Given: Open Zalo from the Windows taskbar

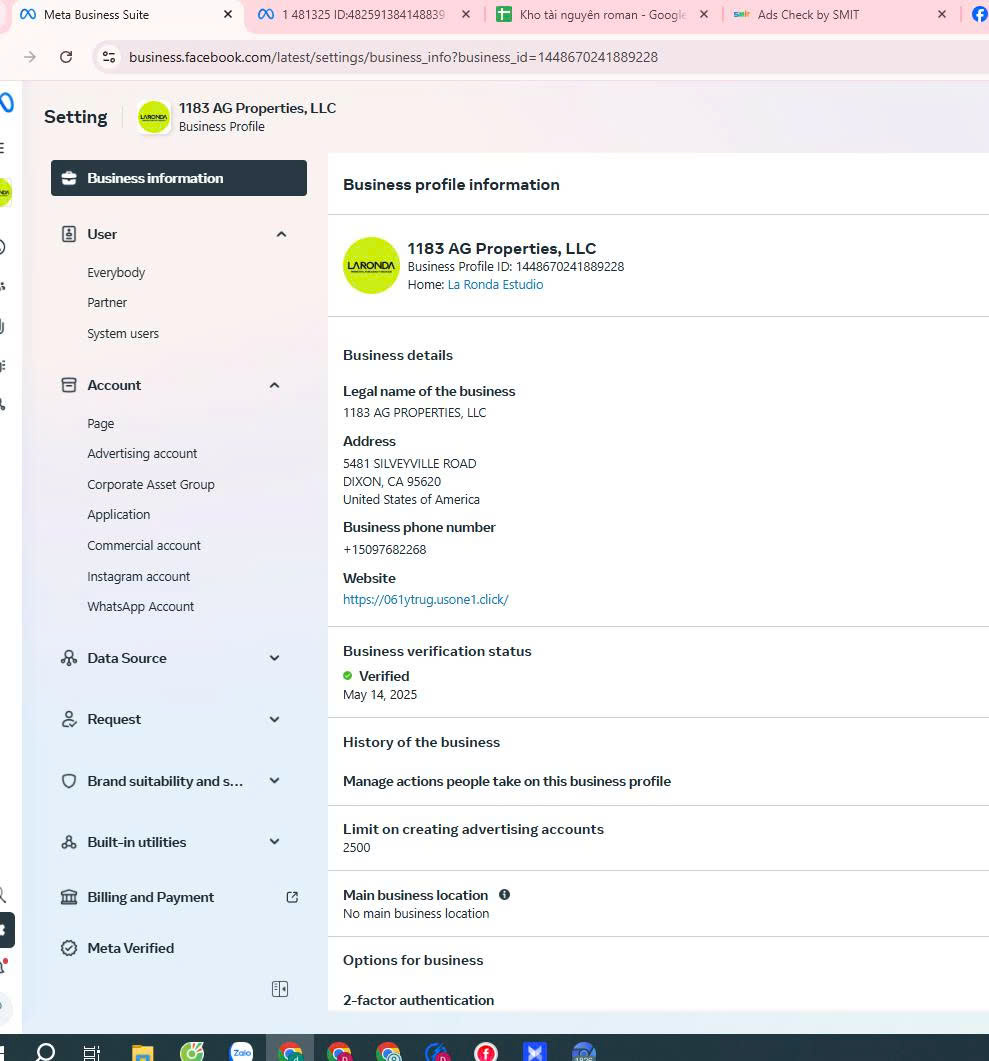Looking at the screenshot, I should 241,1051.
